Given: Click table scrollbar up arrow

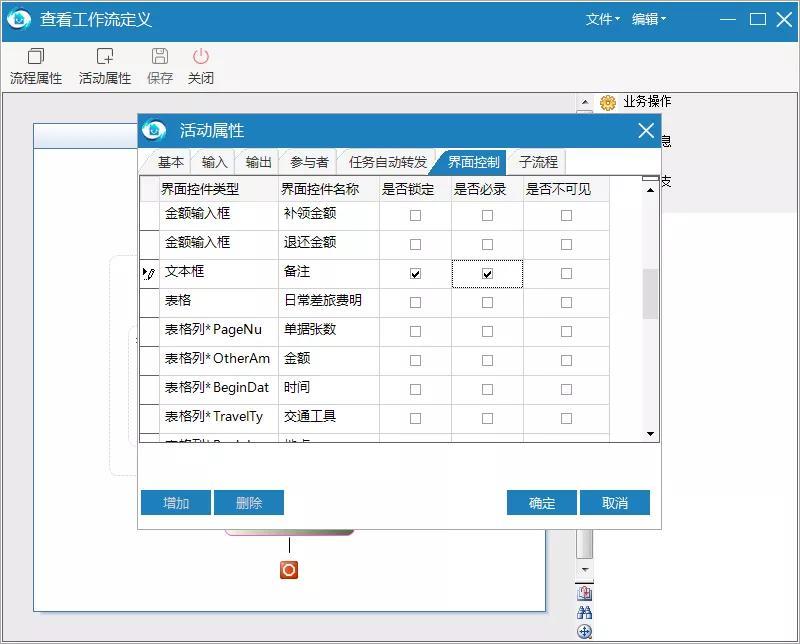Looking at the screenshot, I should [650, 190].
